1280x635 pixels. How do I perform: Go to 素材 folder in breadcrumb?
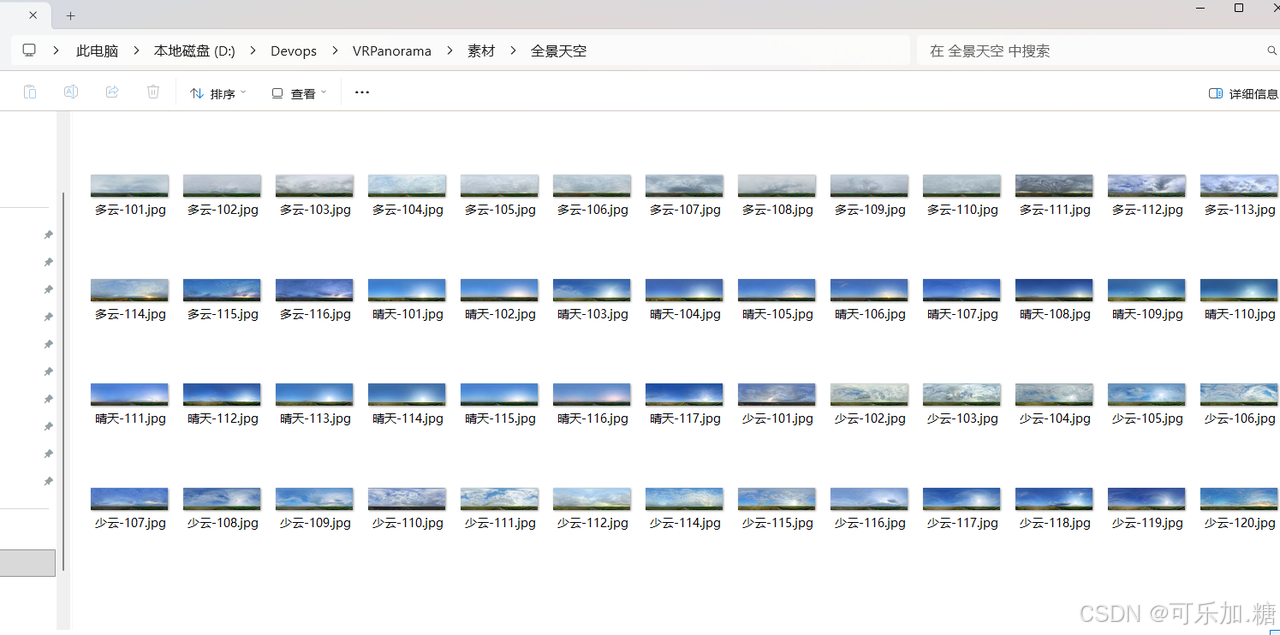pos(481,51)
